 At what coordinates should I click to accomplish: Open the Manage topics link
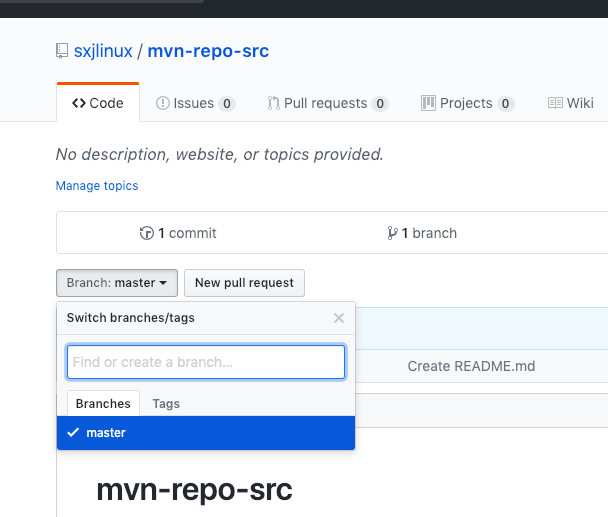[97, 186]
